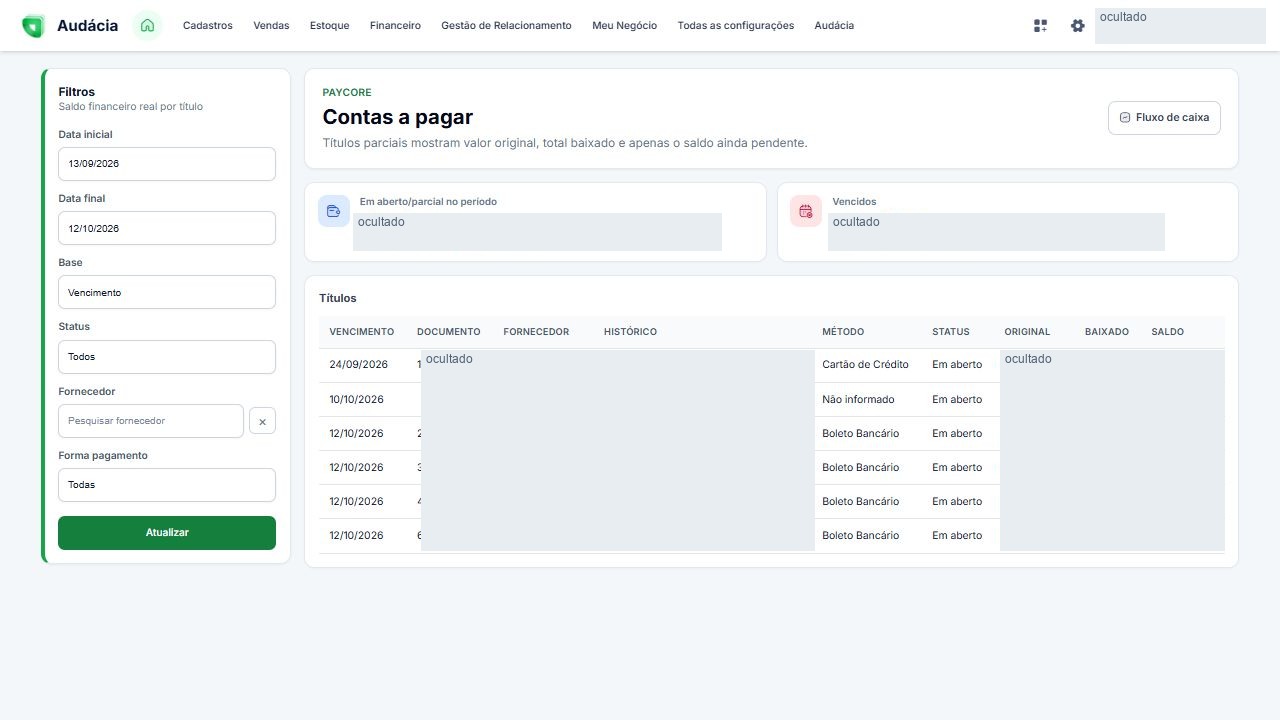The image size is (1280, 720).
Task: Open the Meu Negócio menu
Action: click(625, 26)
